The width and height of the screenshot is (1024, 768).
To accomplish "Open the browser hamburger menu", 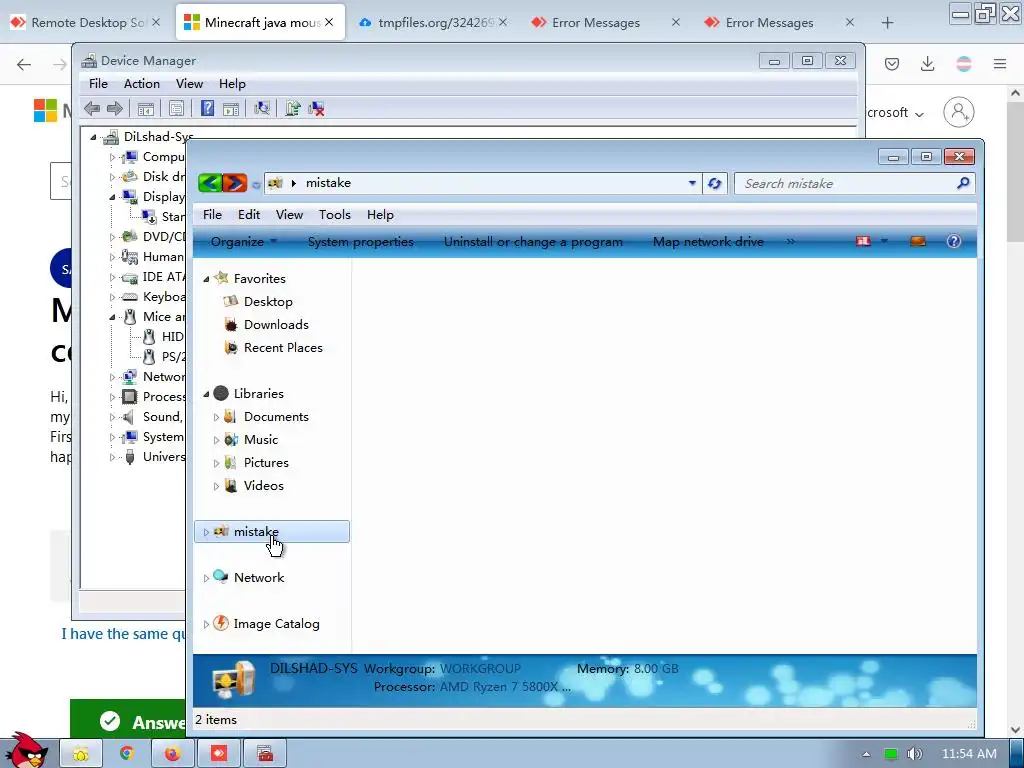I will [1000, 64].
